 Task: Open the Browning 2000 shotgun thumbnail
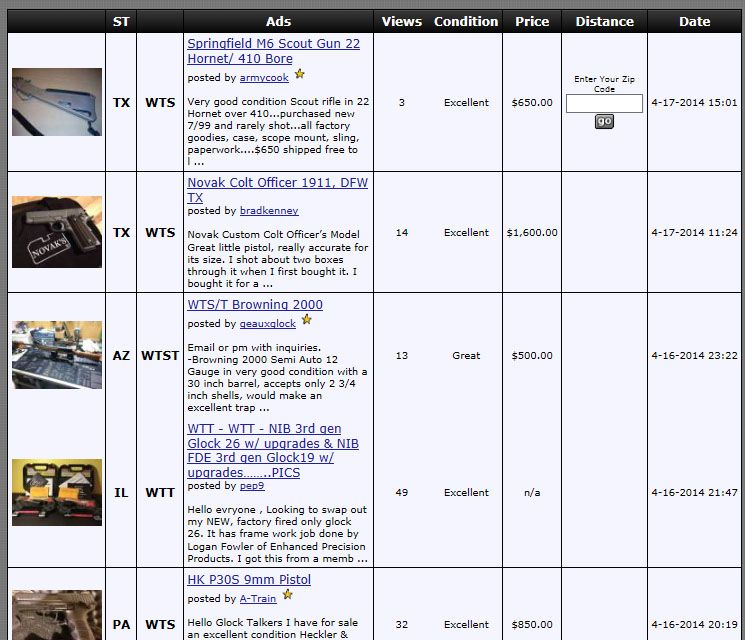(x=57, y=355)
